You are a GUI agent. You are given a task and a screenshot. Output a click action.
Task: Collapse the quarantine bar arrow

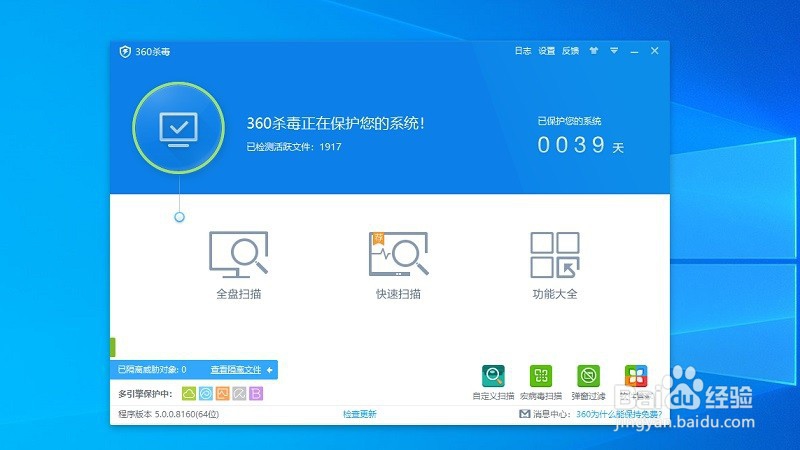[x=269, y=369]
